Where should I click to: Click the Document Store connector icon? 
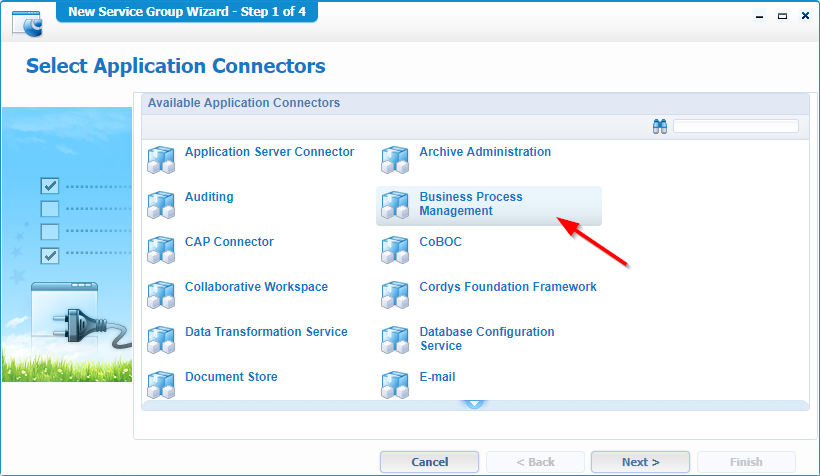pyautogui.click(x=161, y=384)
